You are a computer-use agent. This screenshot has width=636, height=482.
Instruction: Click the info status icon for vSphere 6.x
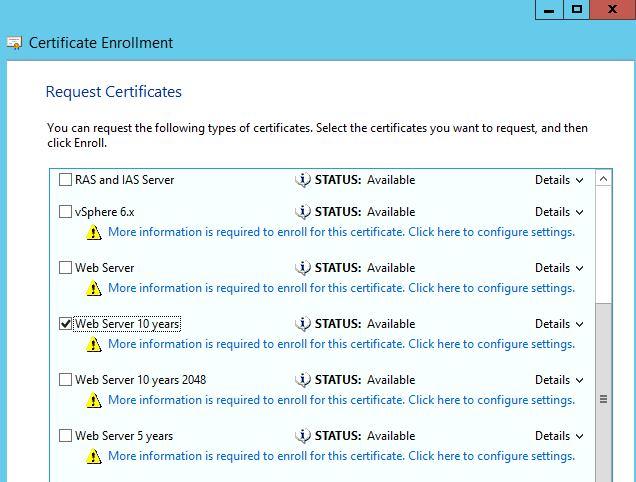coord(304,212)
